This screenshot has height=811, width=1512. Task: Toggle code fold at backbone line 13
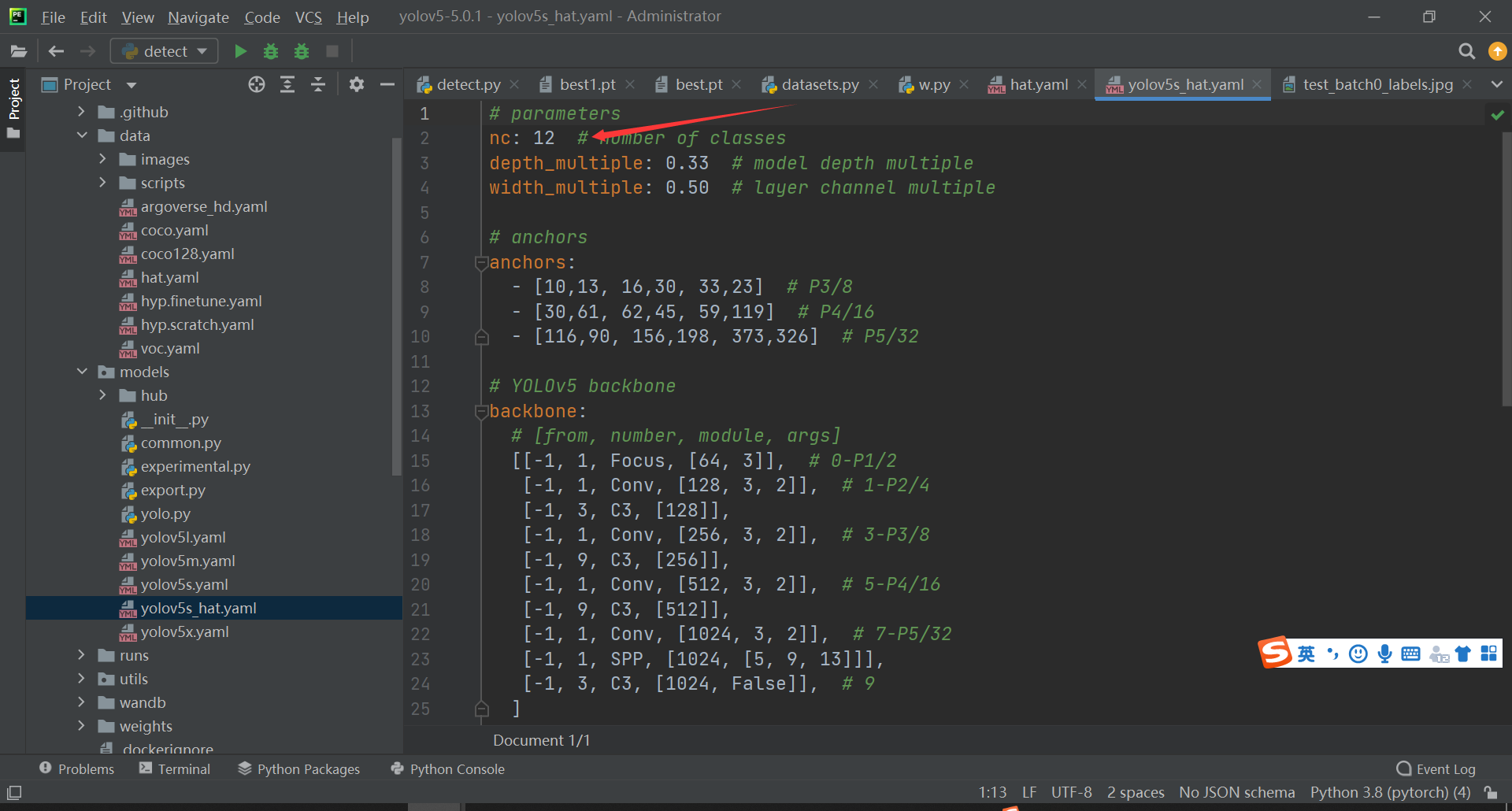tap(481, 412)
